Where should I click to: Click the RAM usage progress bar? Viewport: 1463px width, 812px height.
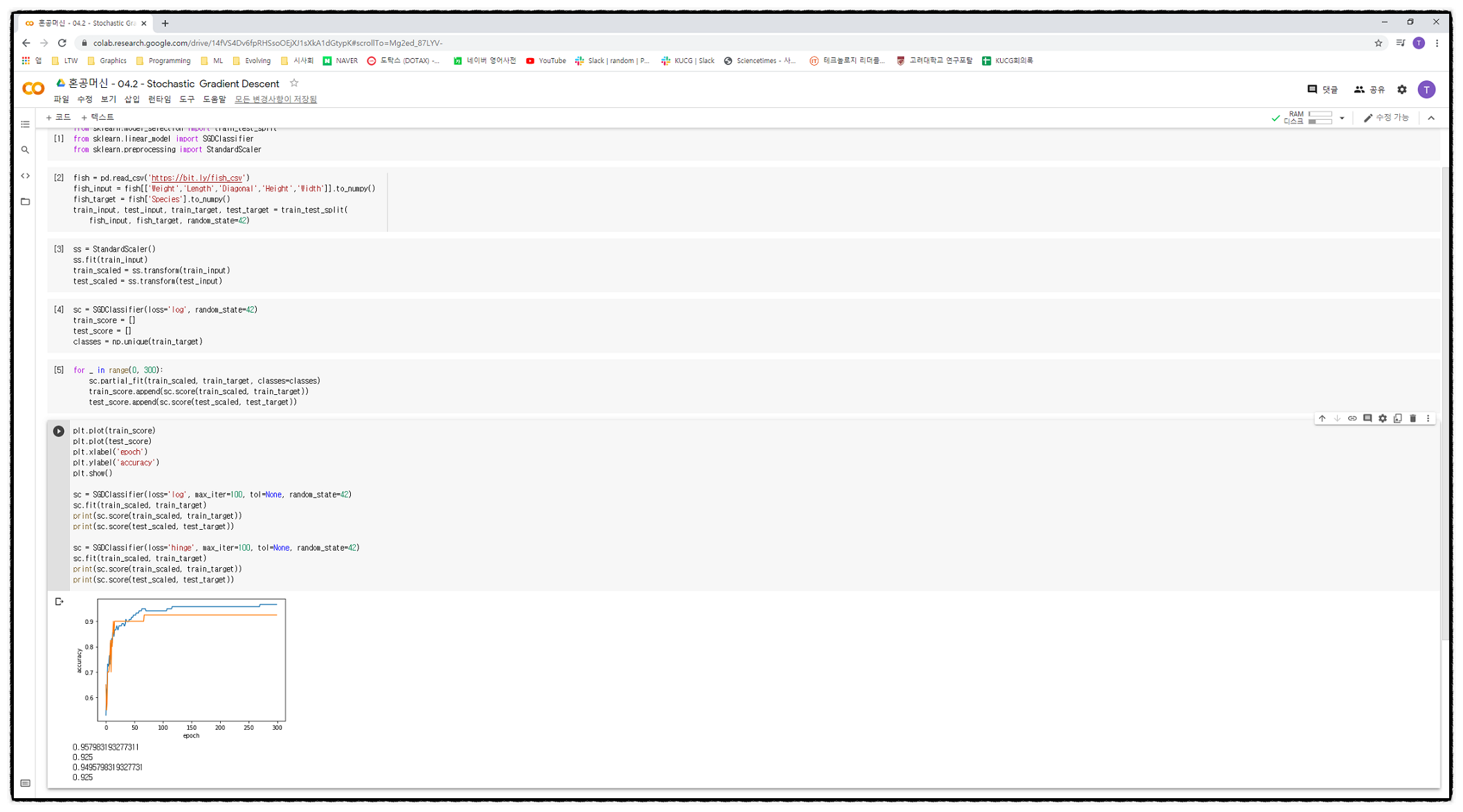tap(1320, 115)
